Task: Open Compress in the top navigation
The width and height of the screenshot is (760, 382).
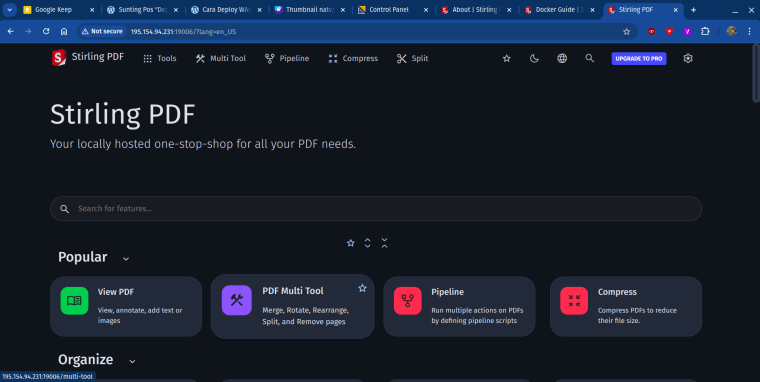Action: (353, 58)
